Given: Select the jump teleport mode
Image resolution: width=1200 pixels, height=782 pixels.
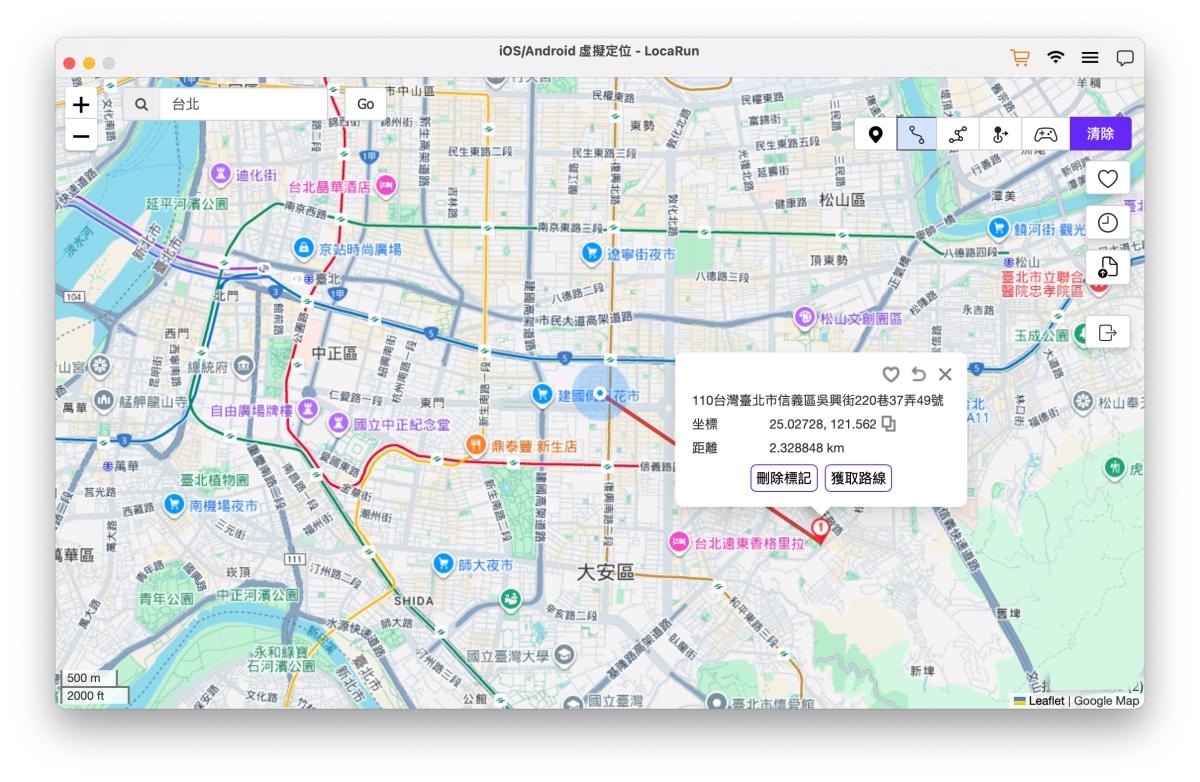Looking at the screenshot, I should click(x=1000, y=133).
